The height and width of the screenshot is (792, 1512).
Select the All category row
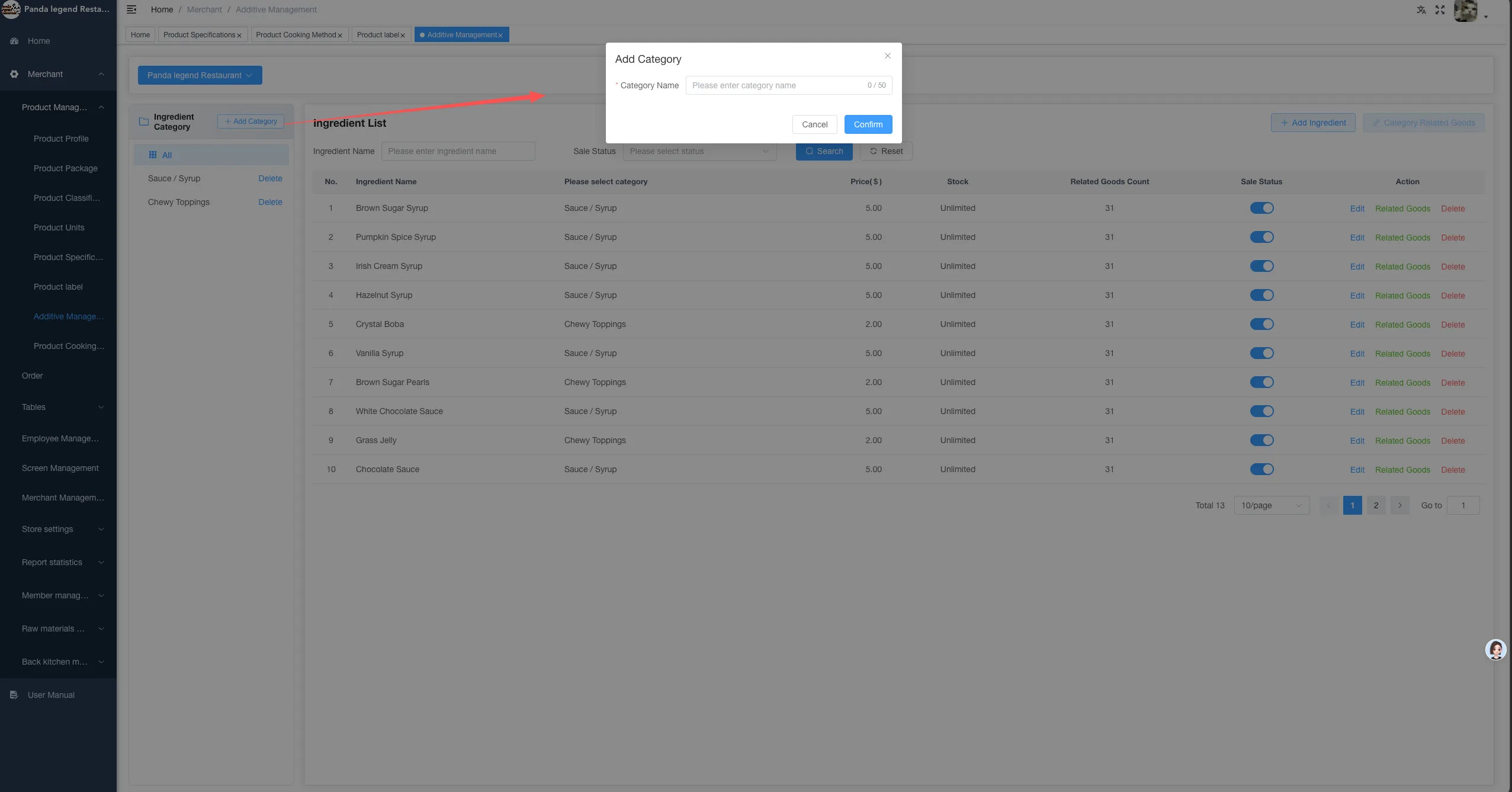211,155
